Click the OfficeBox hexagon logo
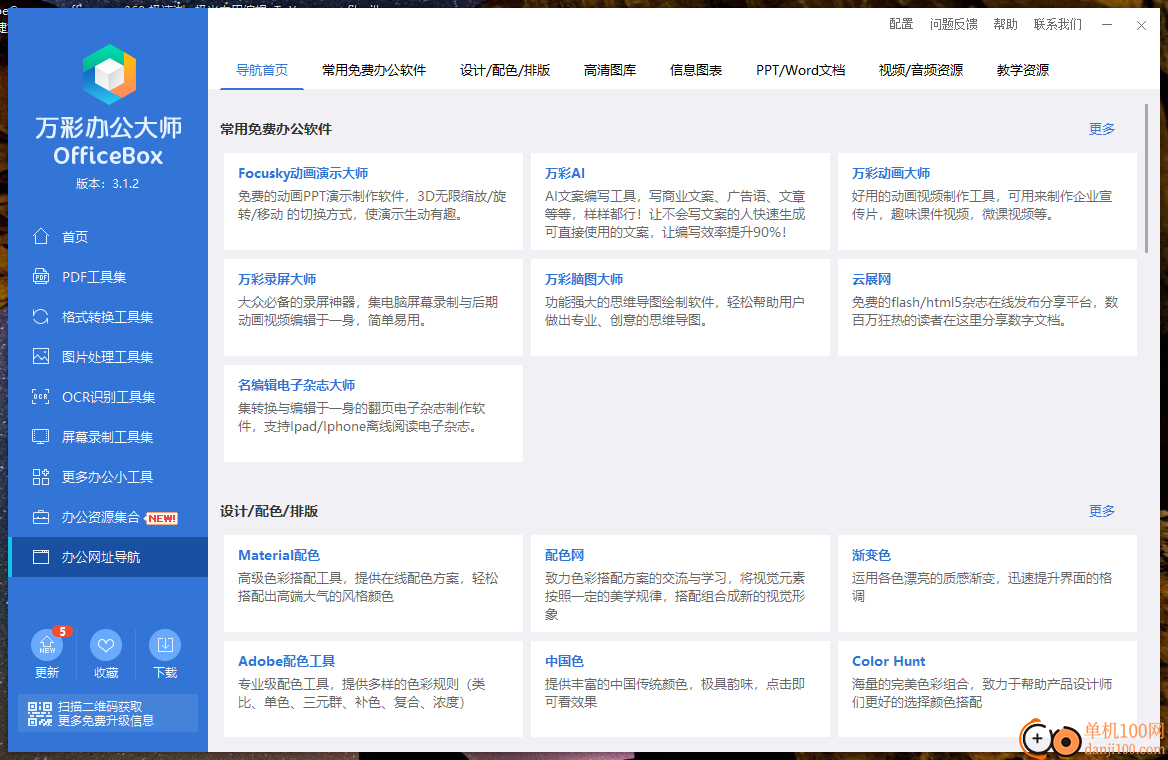 pyautogui.click(x=110, y=74)
